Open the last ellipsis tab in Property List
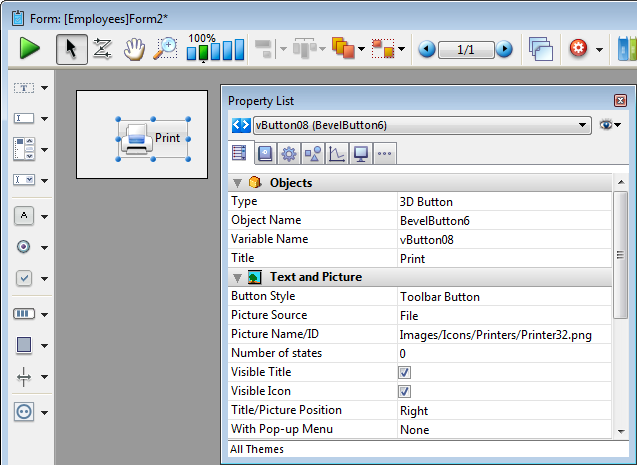Screen dimensions: 637x465 (x=384, y=153)
